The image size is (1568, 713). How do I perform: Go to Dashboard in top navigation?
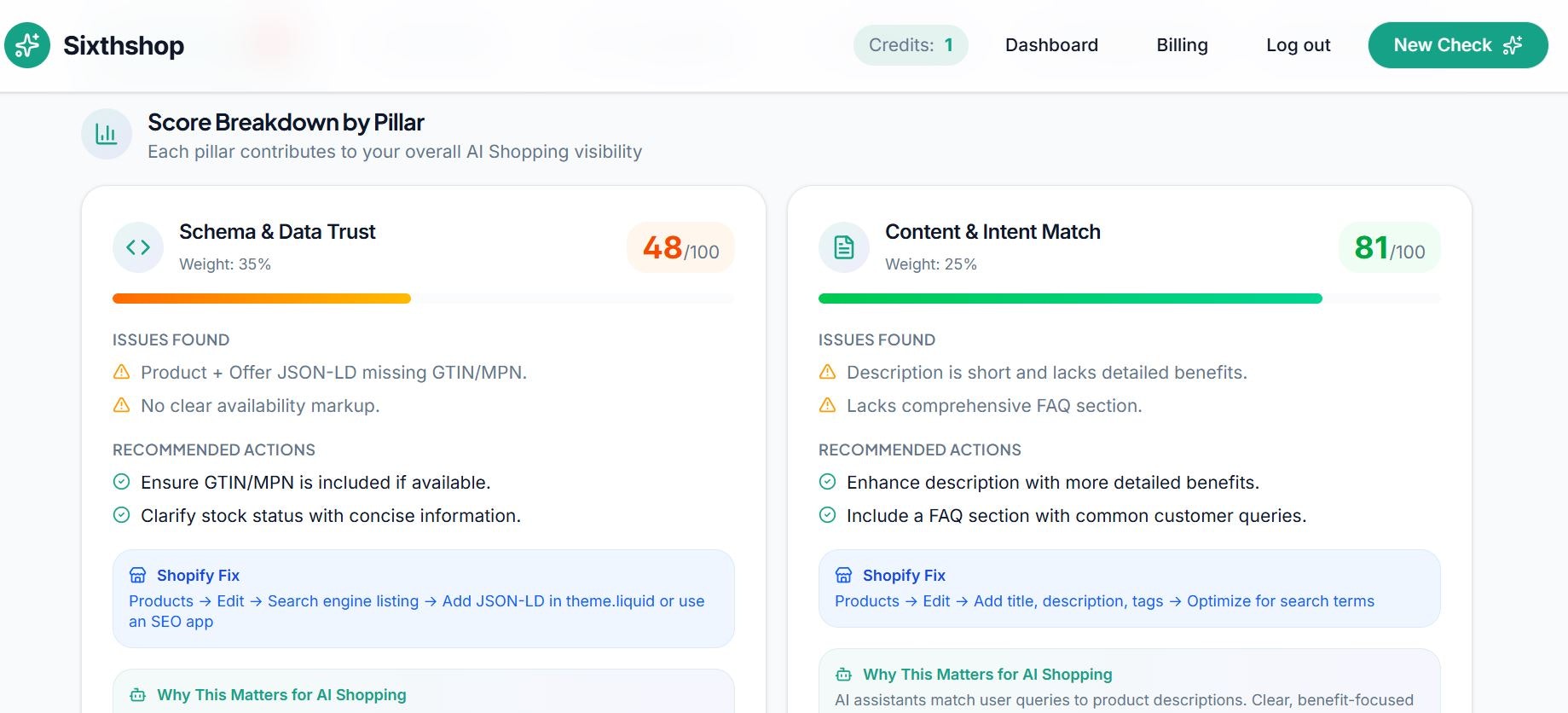coord(1051,45)
